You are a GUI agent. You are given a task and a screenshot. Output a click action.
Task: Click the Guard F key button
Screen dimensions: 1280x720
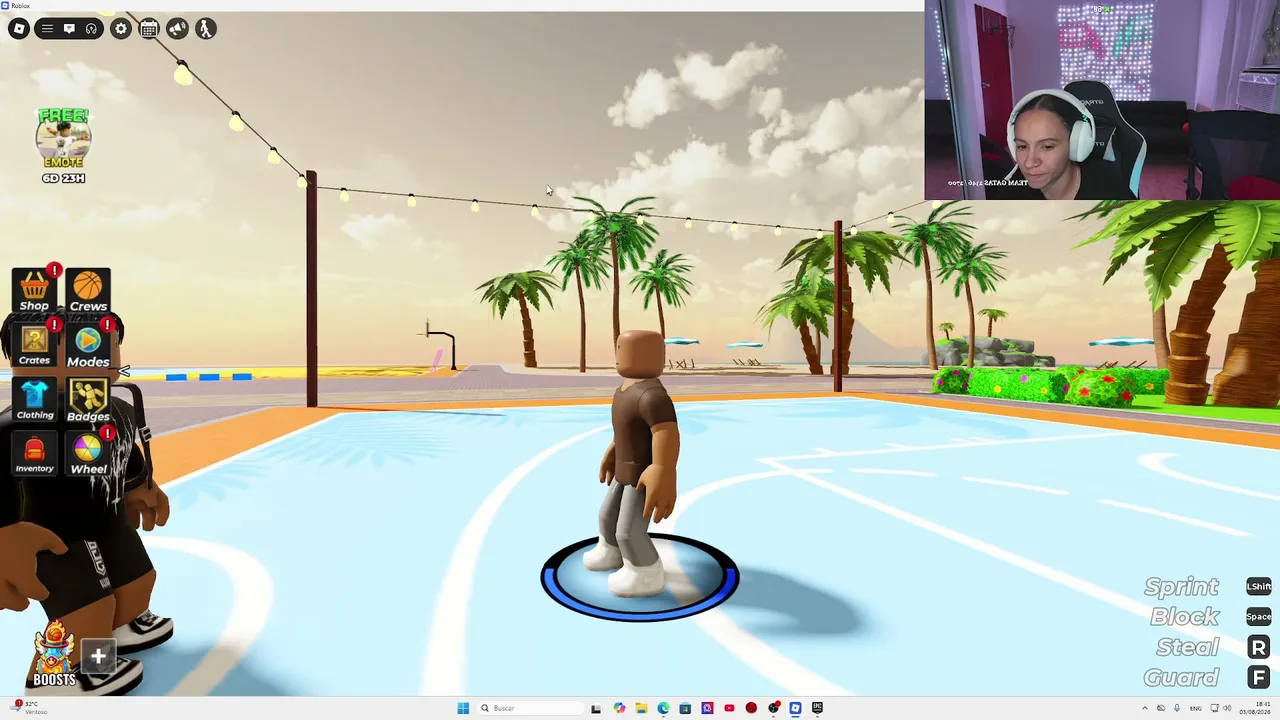[x=1258, y=678]
